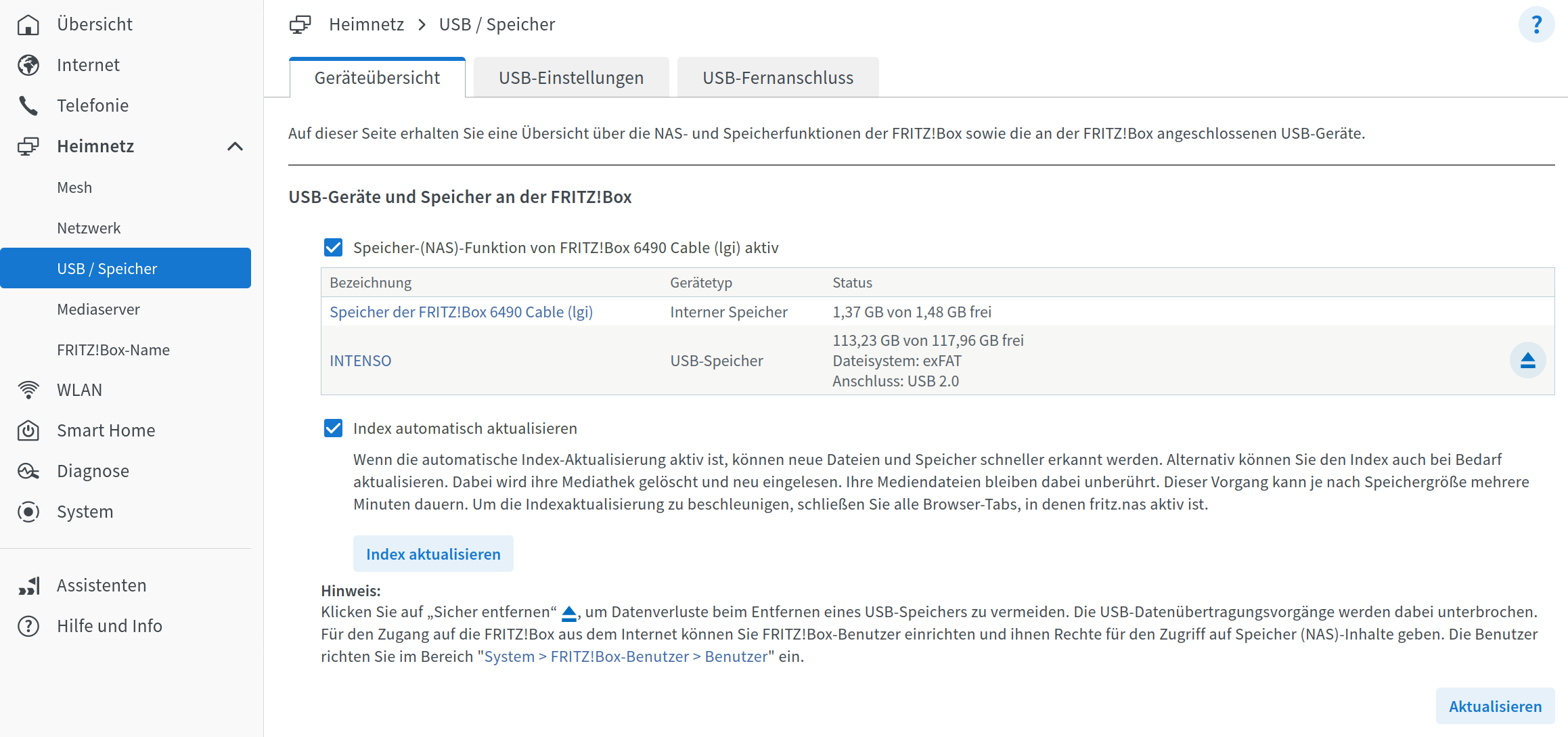Switch to the USB-Einstellungen tab
This screenshot has width=1568, height=737.
click(x=570, y=76)
